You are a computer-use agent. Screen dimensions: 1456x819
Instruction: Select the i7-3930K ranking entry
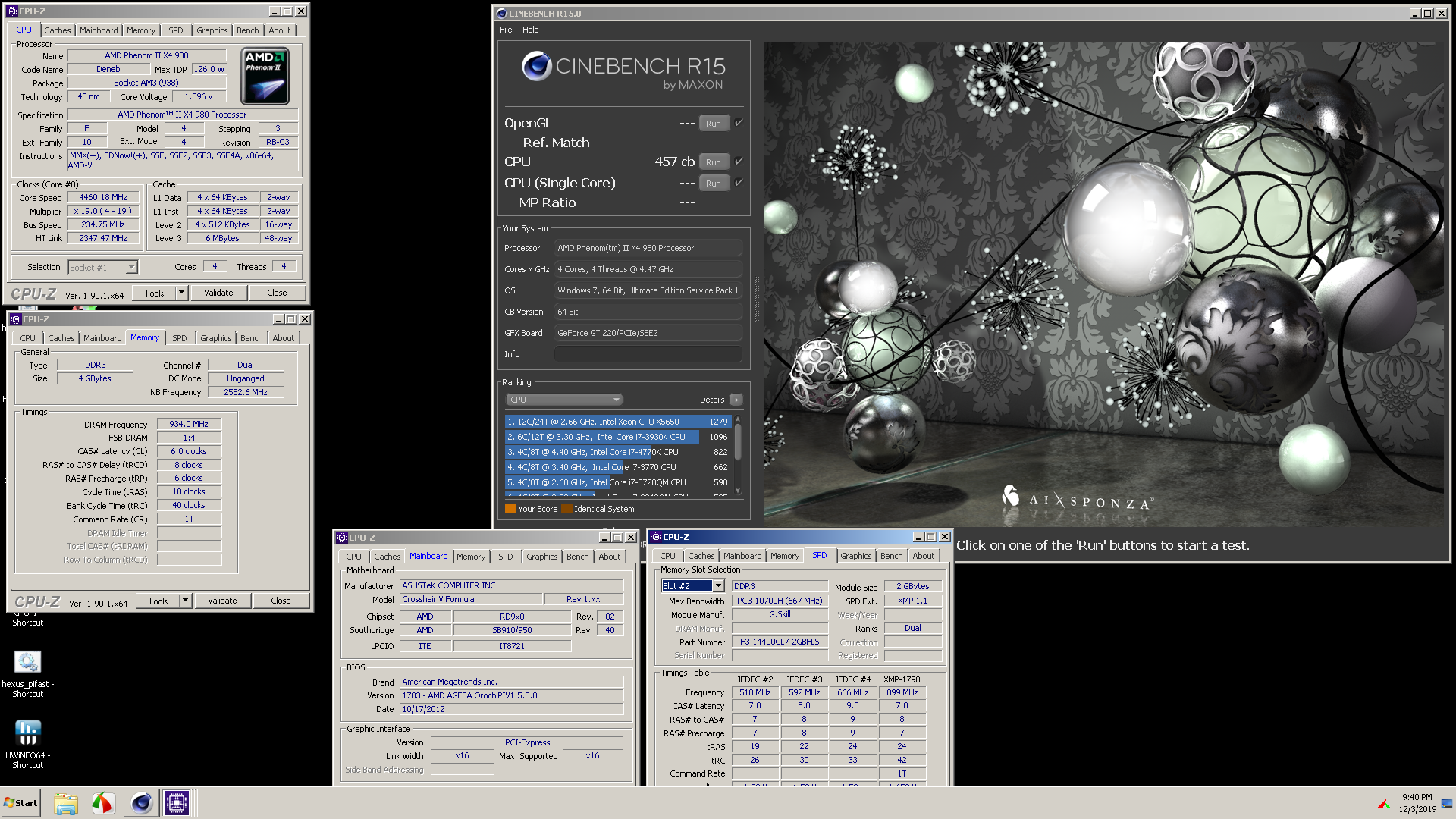coord(617,437)
